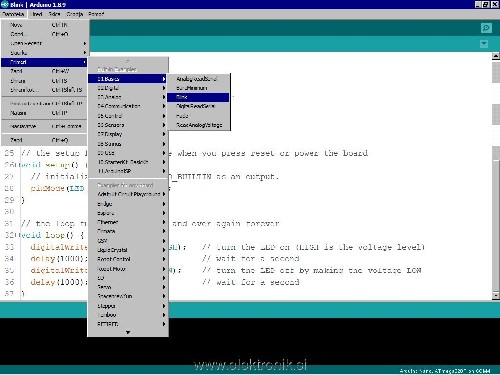
Task: Choose Shrani kot... from the file menu
Action: point(45,90)
